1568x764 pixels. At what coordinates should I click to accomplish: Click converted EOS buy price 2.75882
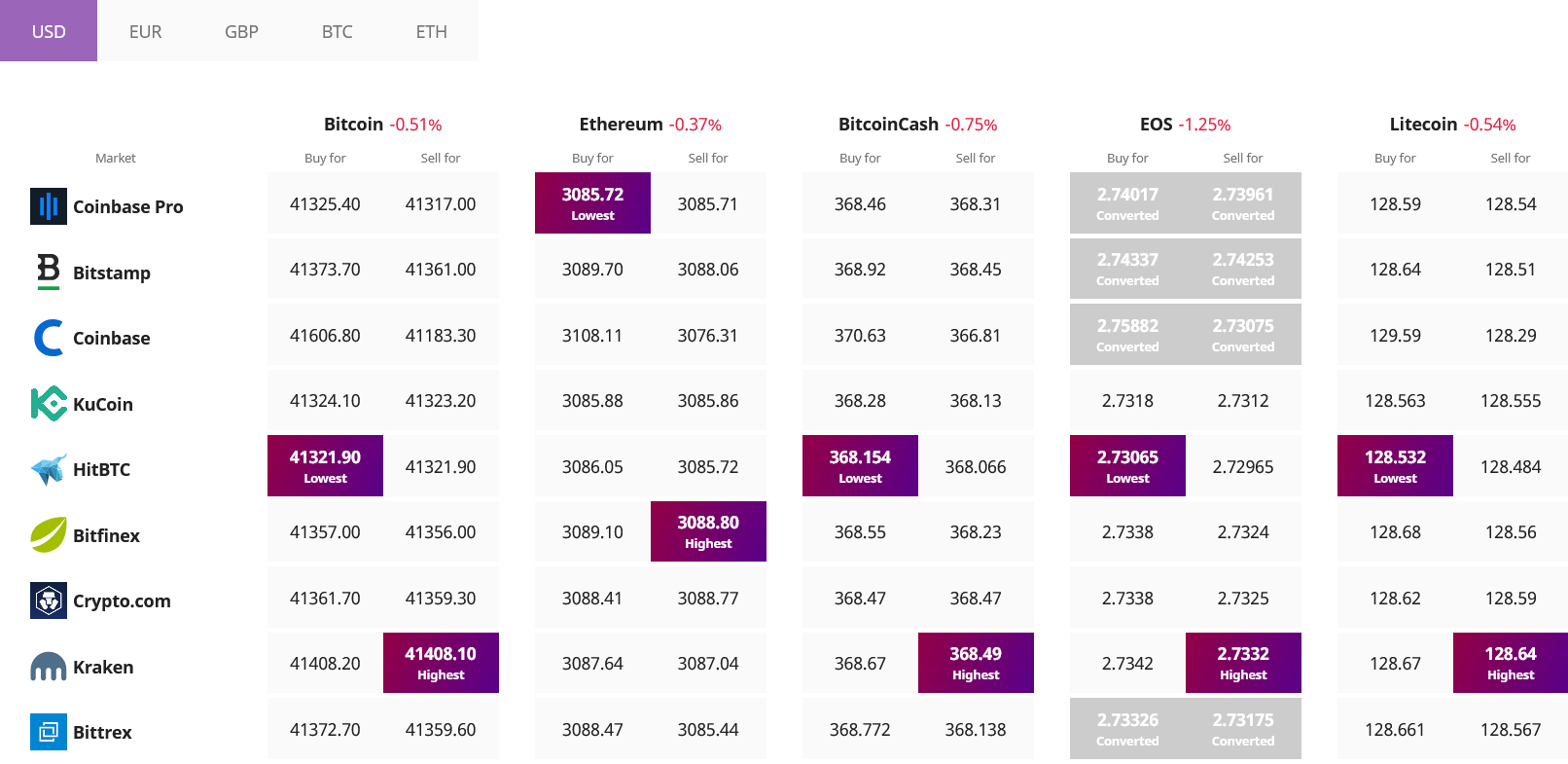point(1127,334)
